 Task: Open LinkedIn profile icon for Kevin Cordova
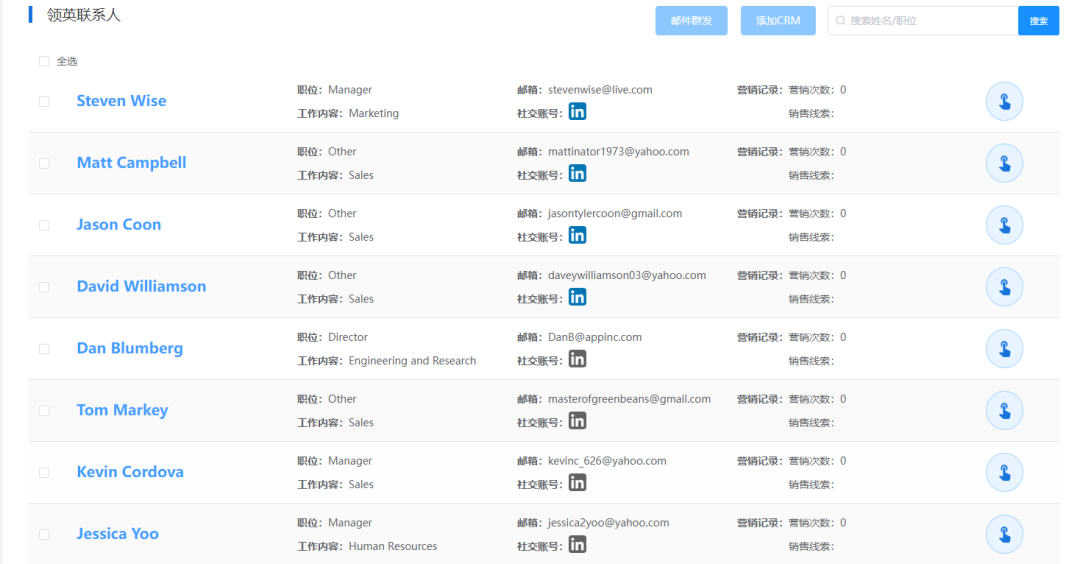click(577, 483)
